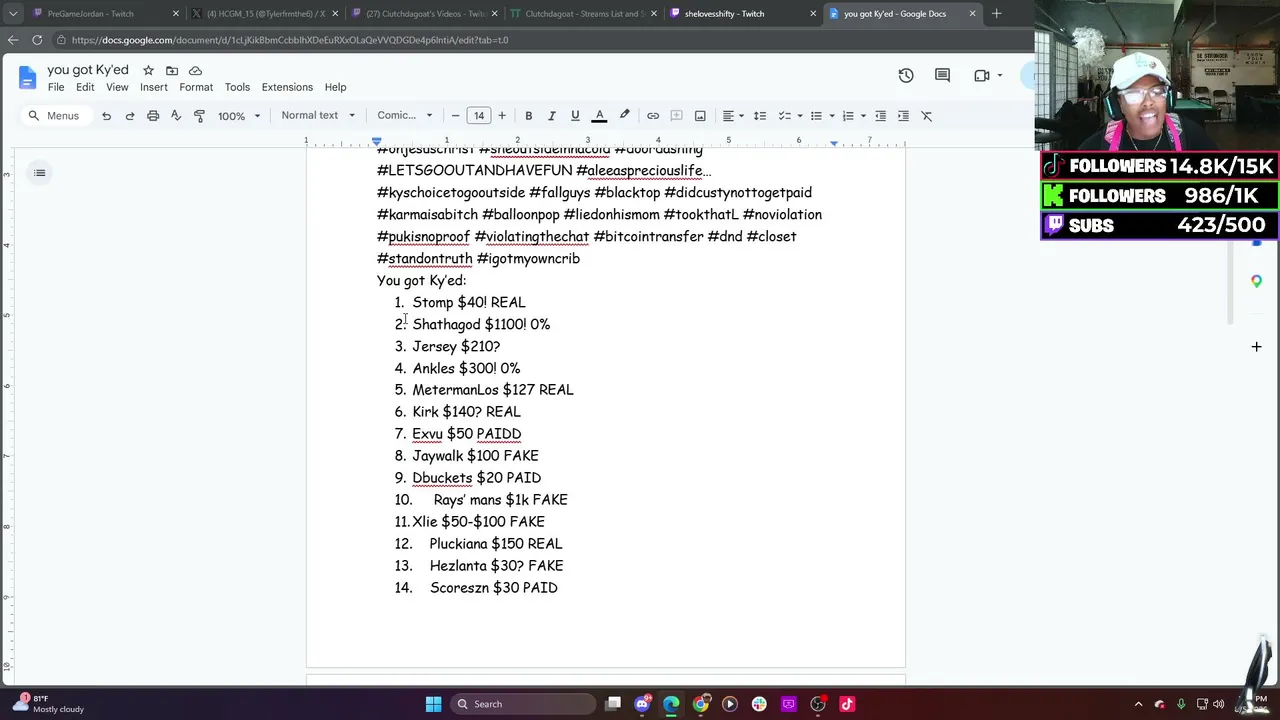Open a new browser tab
Image resolution: width=1280 pixels, height=720 pixels.
(996, 14)
